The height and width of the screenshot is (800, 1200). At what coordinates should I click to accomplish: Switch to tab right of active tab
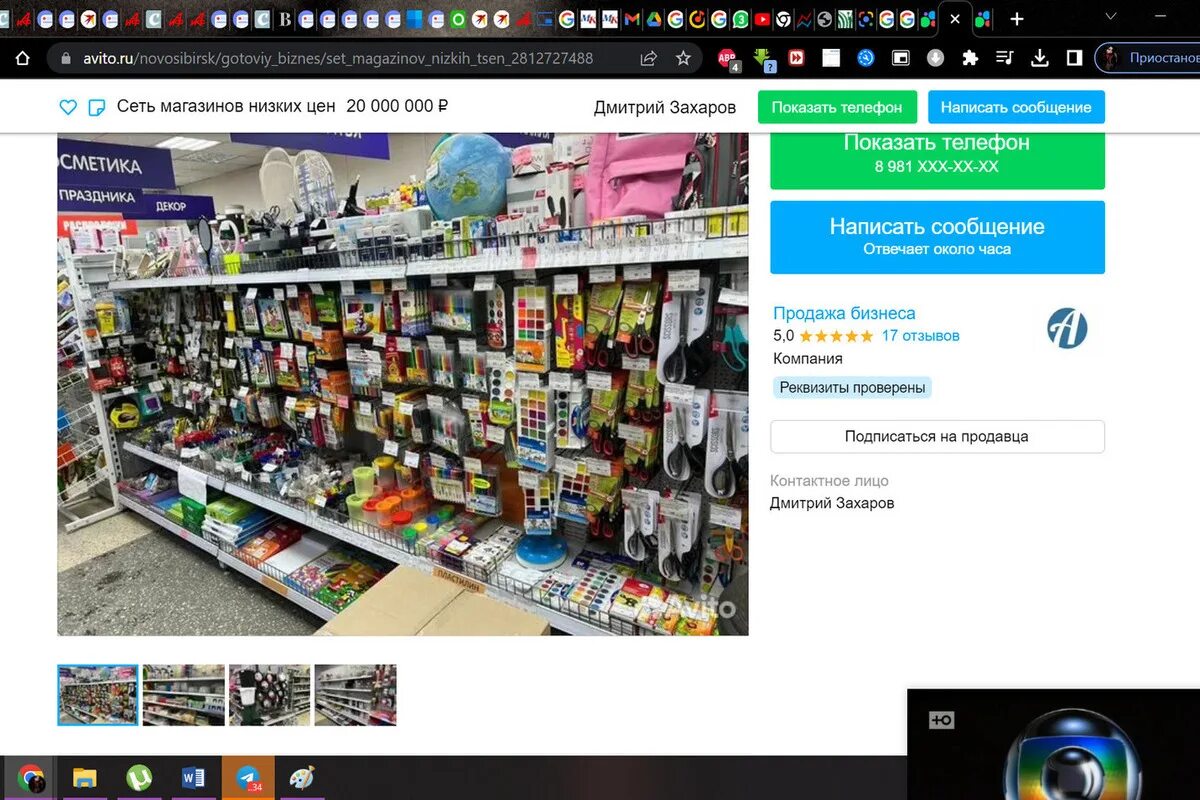(x=982, y=19)
